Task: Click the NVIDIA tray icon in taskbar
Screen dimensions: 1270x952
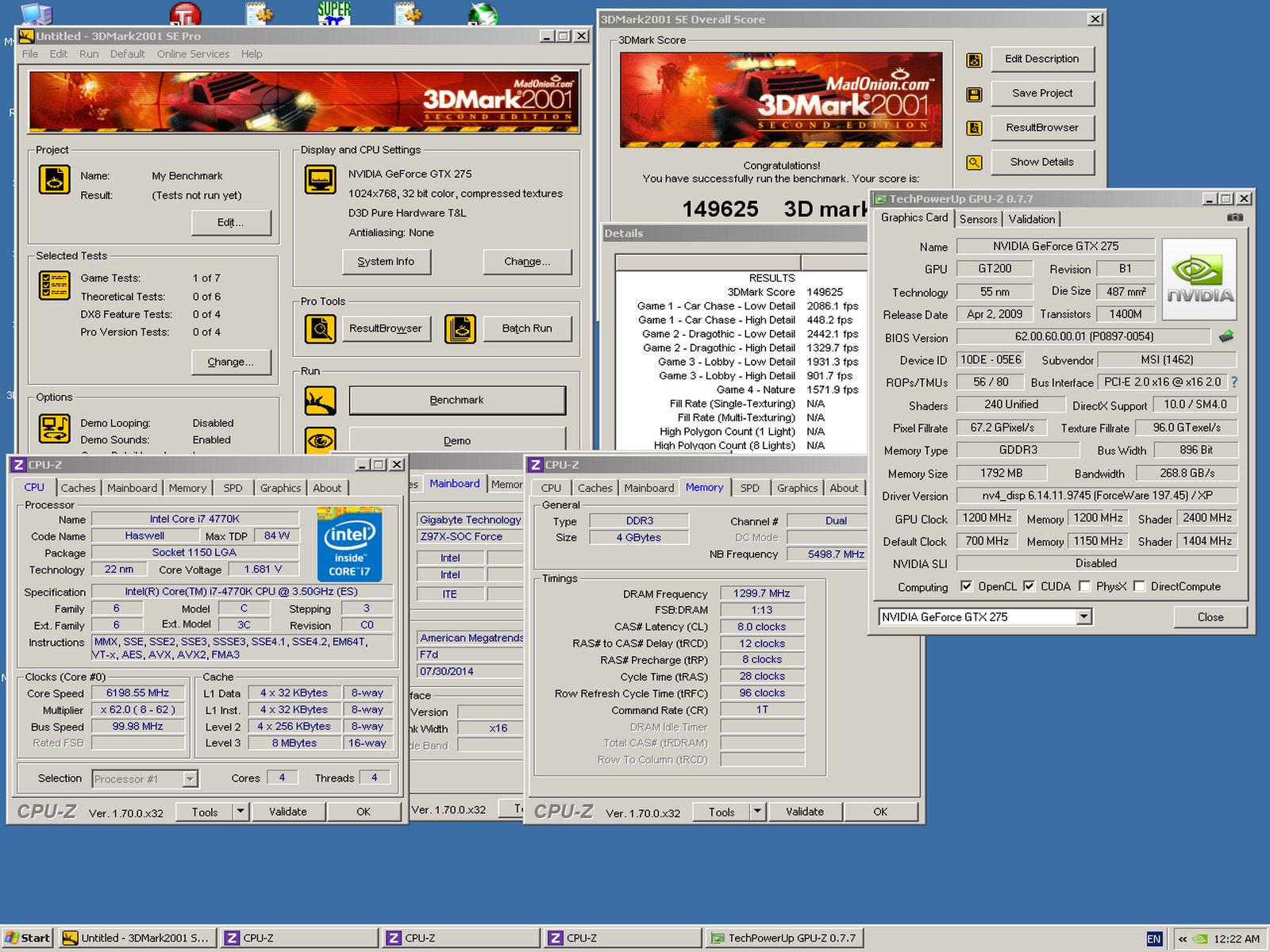Action: [x=1200, y=939]
